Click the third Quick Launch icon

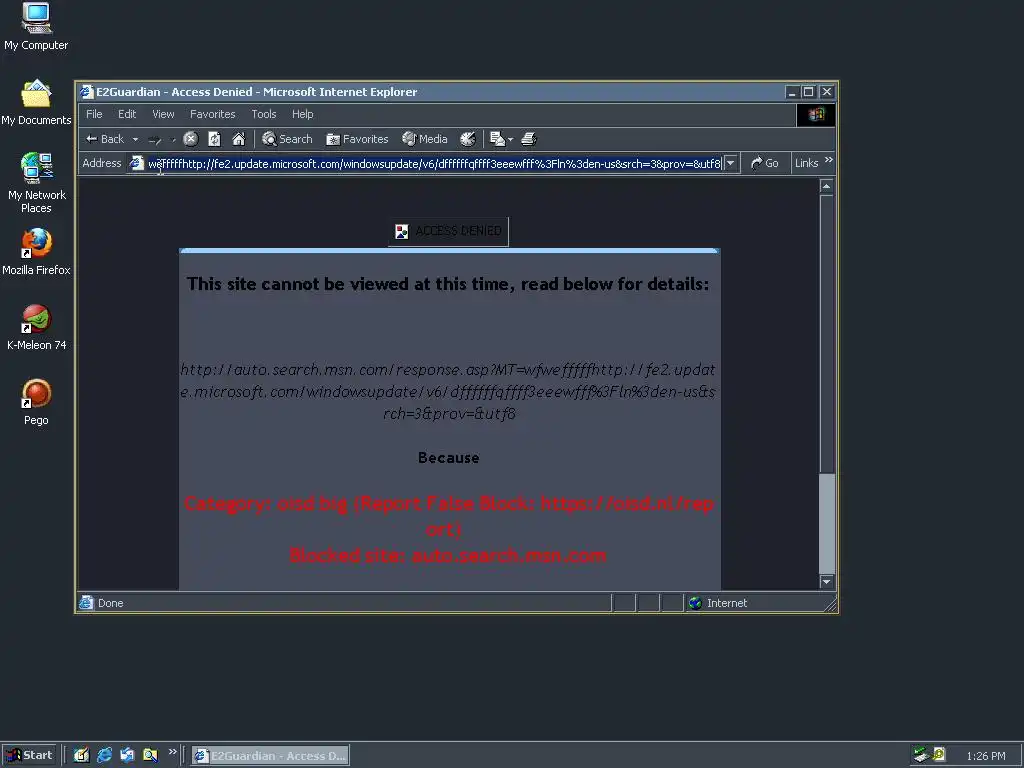(x=127, y=755)
